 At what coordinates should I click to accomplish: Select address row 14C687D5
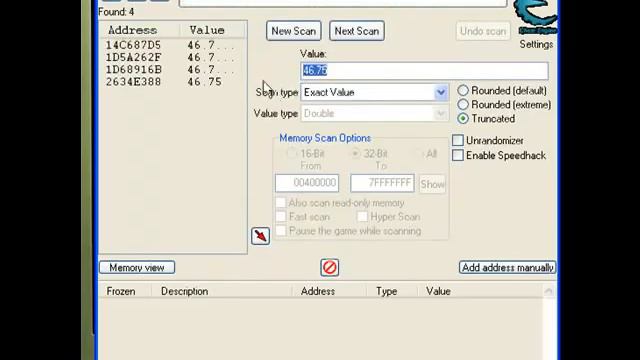pyautogui.click(x=173, y=45)
